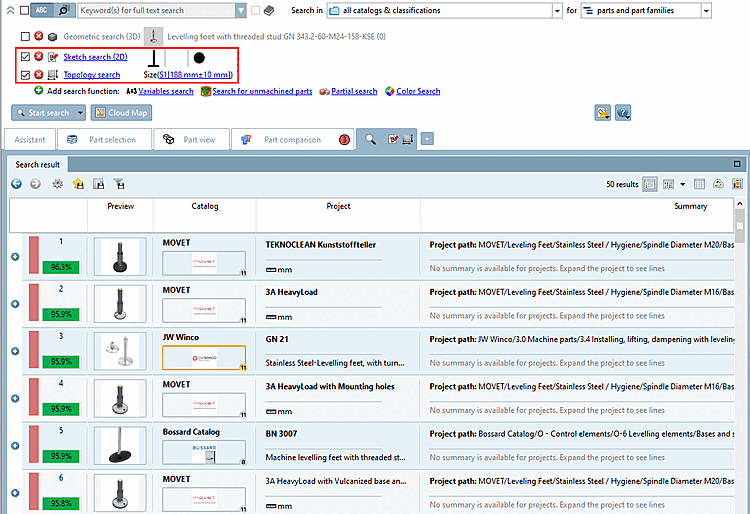Screen dimensions: 750x514
Task: Switch to detailed list view icon
Action: 650,184
